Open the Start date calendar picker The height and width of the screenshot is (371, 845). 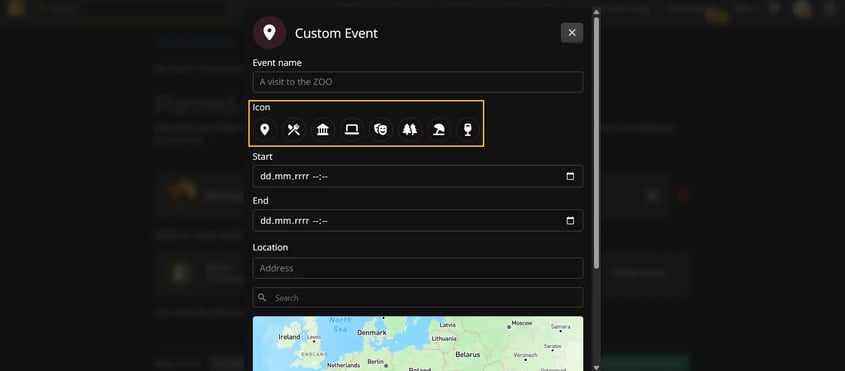click(x=570, y=176)
